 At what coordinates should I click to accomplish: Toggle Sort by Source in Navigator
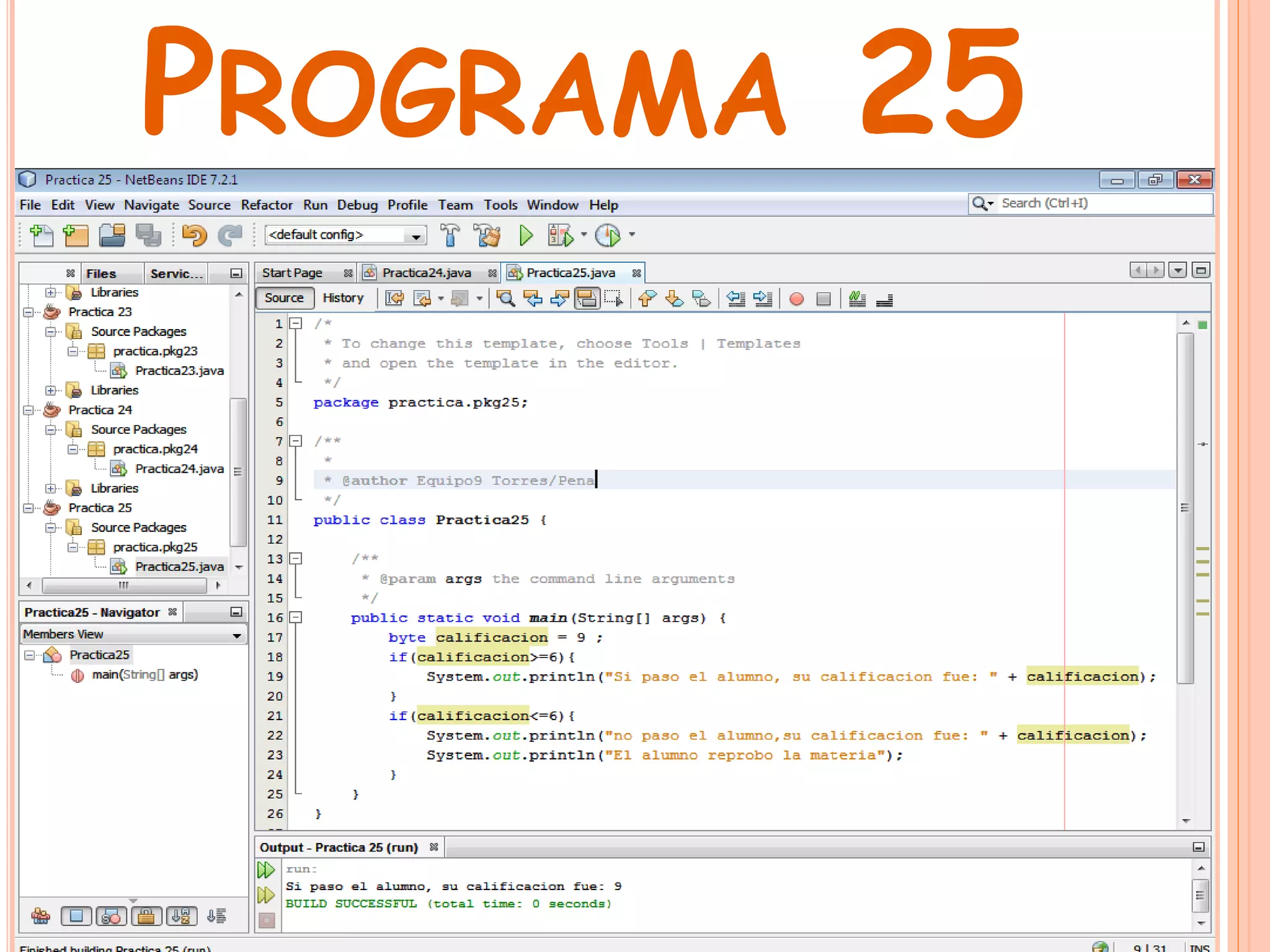click(x=216, y=915)
